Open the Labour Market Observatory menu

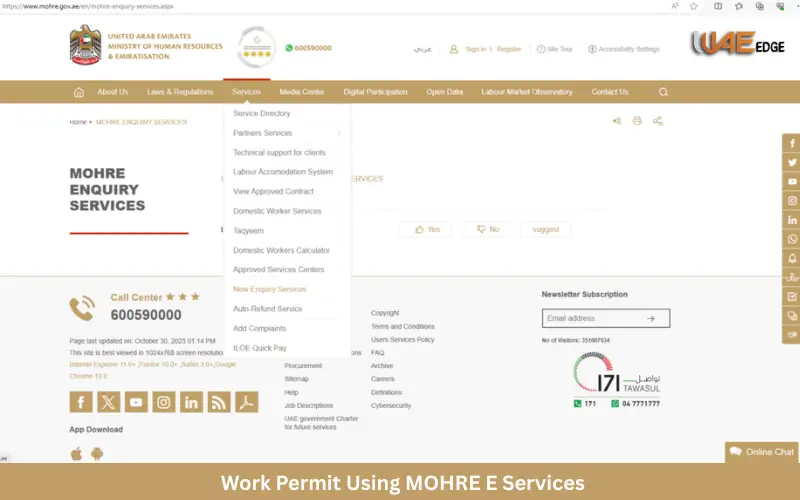tap(527, 92)
